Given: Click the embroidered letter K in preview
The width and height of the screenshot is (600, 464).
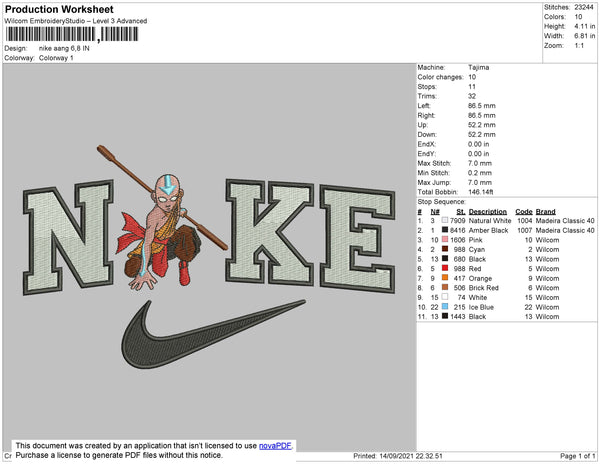Looking at the screenshot, I should click(270, 232).
